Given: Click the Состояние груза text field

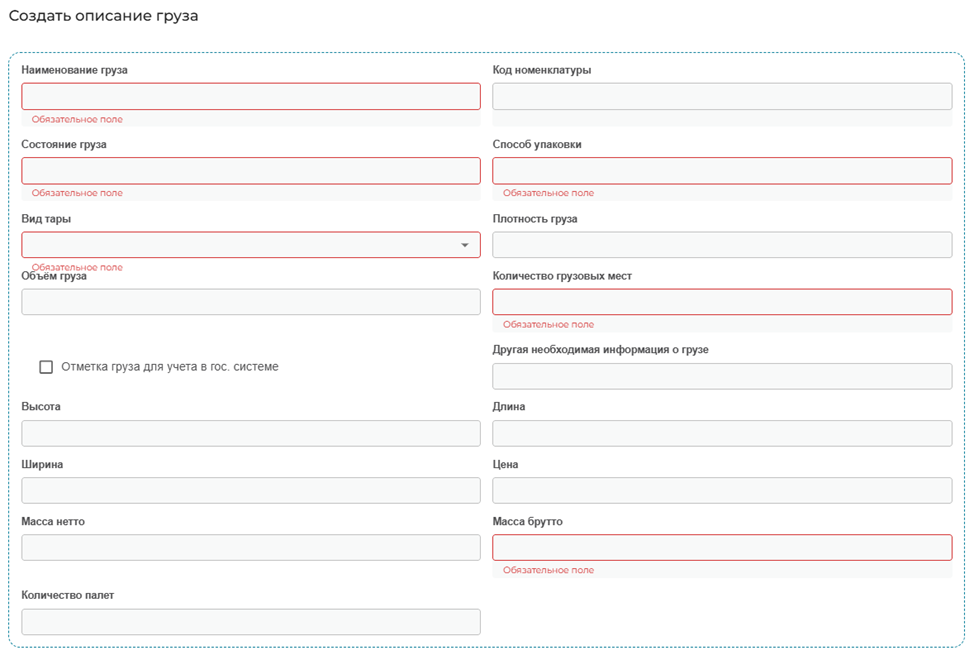Looking at the screenshot, I should click(x=250, y=170).
